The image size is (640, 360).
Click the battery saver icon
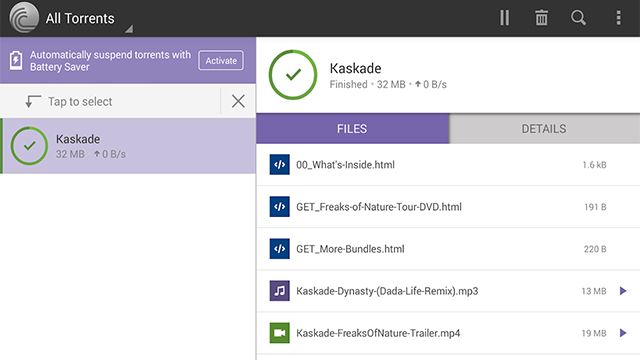pos(16,60)
